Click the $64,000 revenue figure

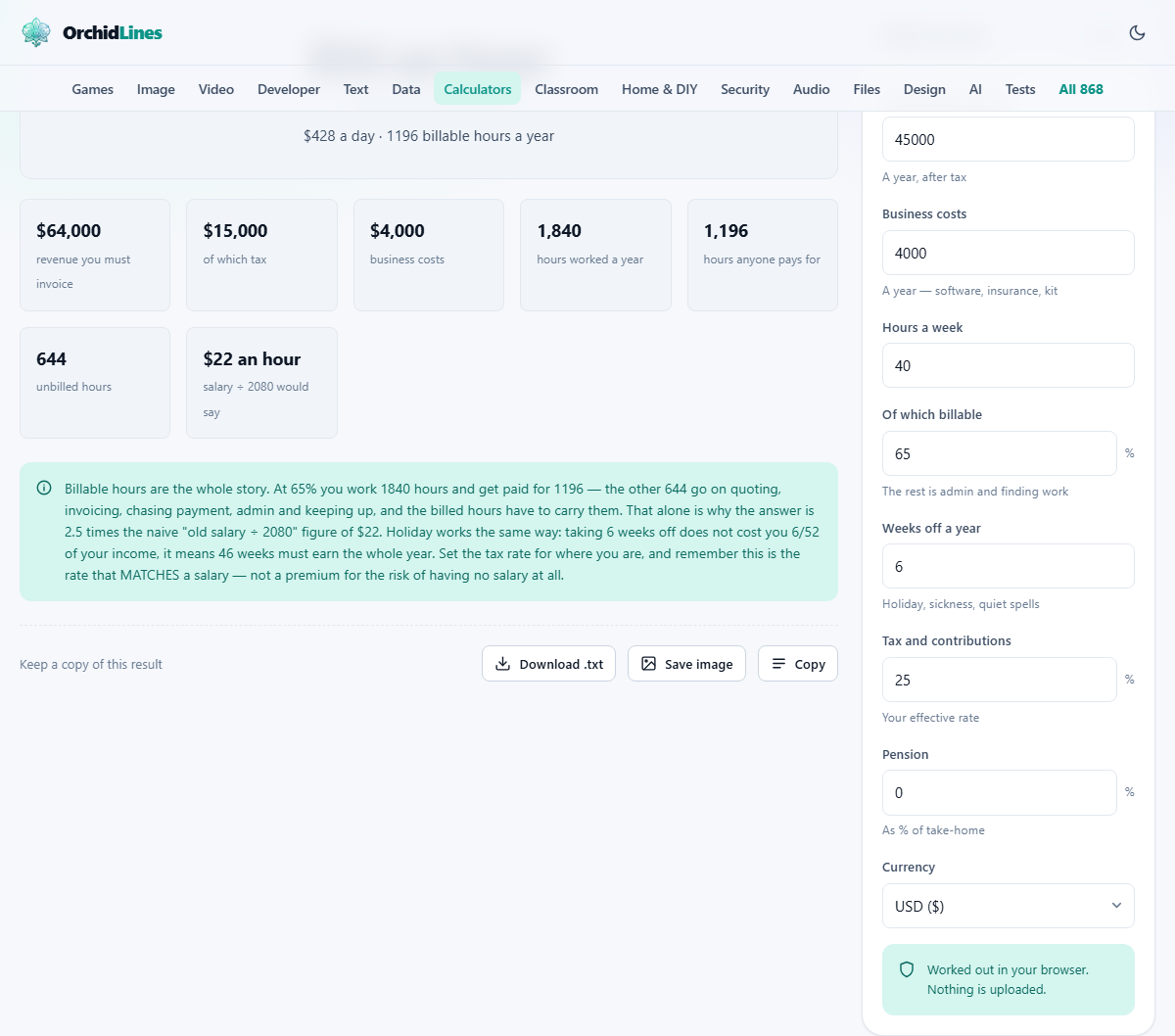69,231
